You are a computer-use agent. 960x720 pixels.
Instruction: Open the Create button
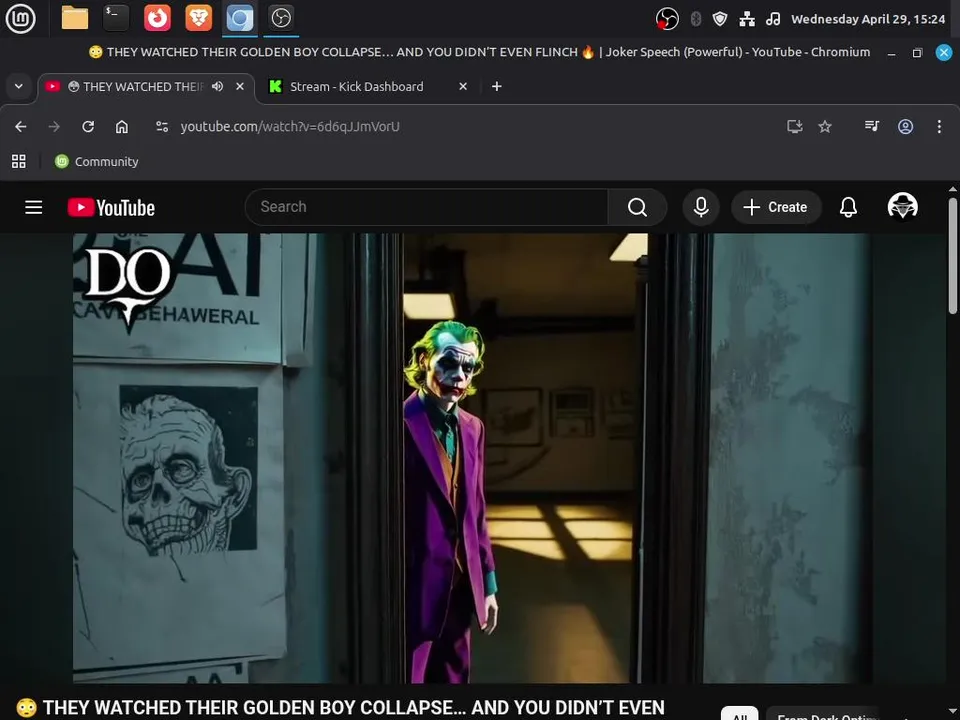[x=776, y=208]
